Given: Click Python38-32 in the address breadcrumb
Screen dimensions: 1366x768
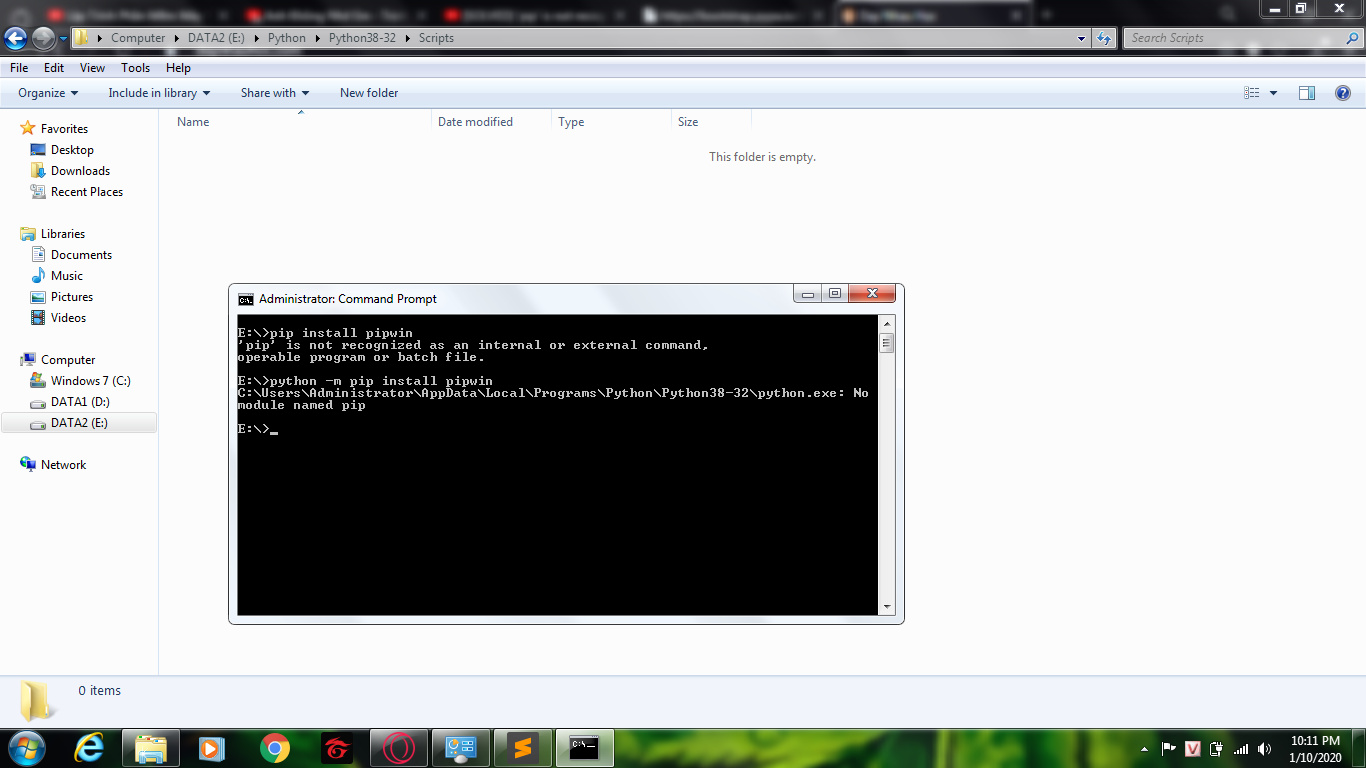Looking at the screenshot, I should point(362,38).
